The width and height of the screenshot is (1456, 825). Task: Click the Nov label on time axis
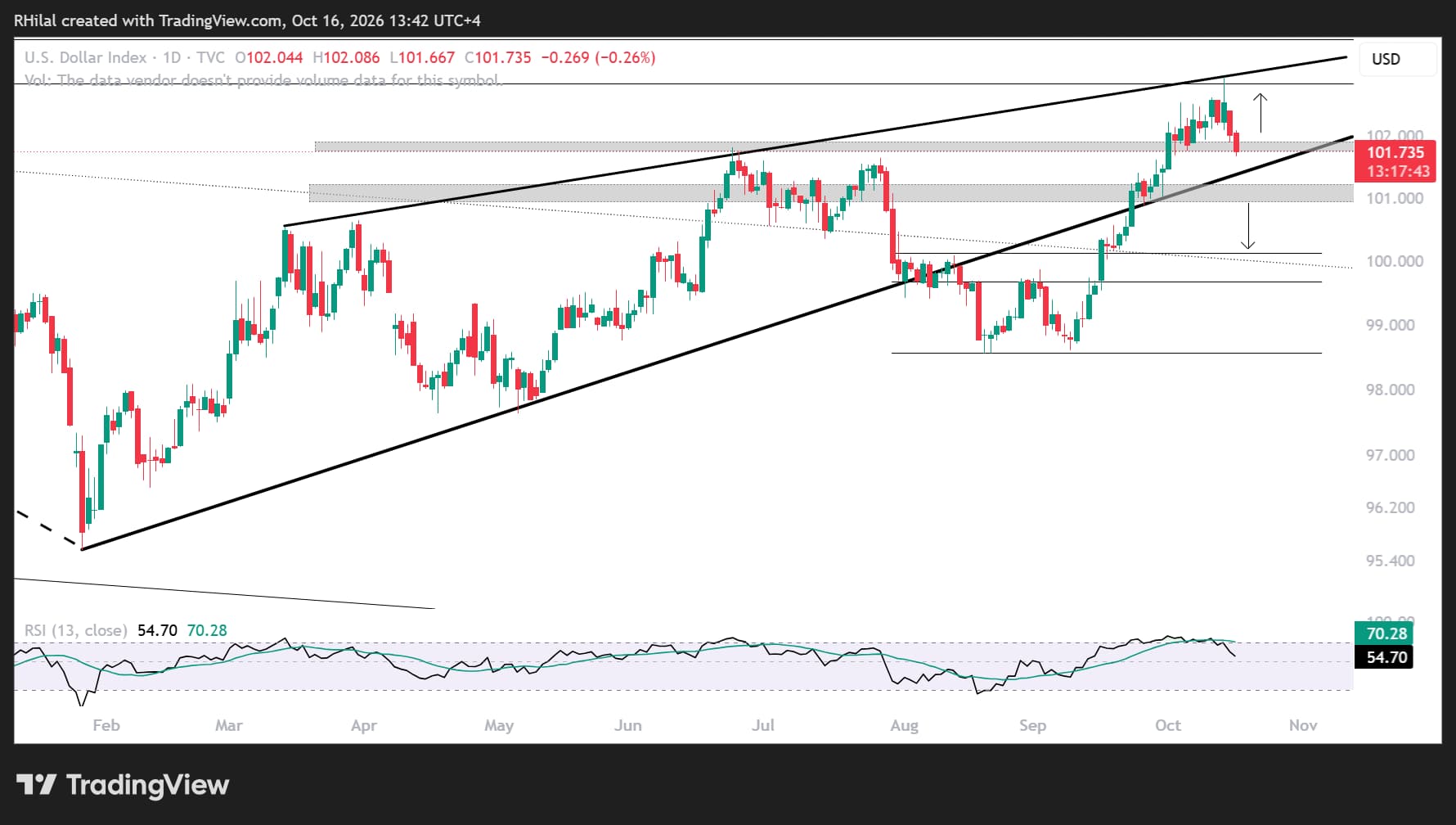click(x=1303, y=725)
